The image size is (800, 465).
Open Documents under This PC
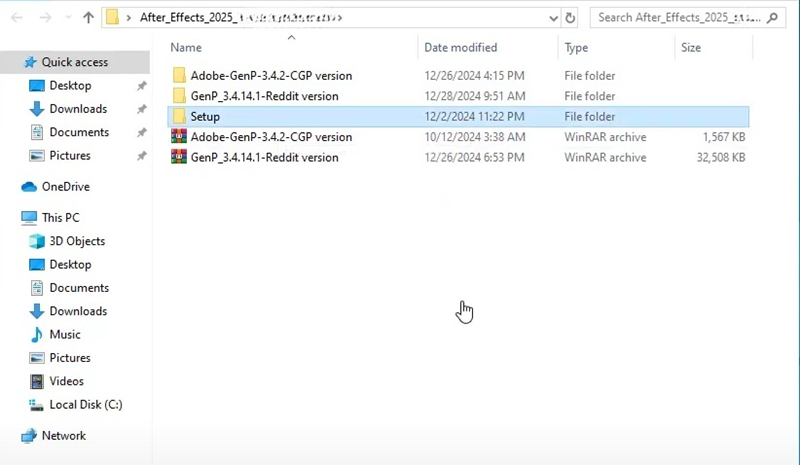79,288
